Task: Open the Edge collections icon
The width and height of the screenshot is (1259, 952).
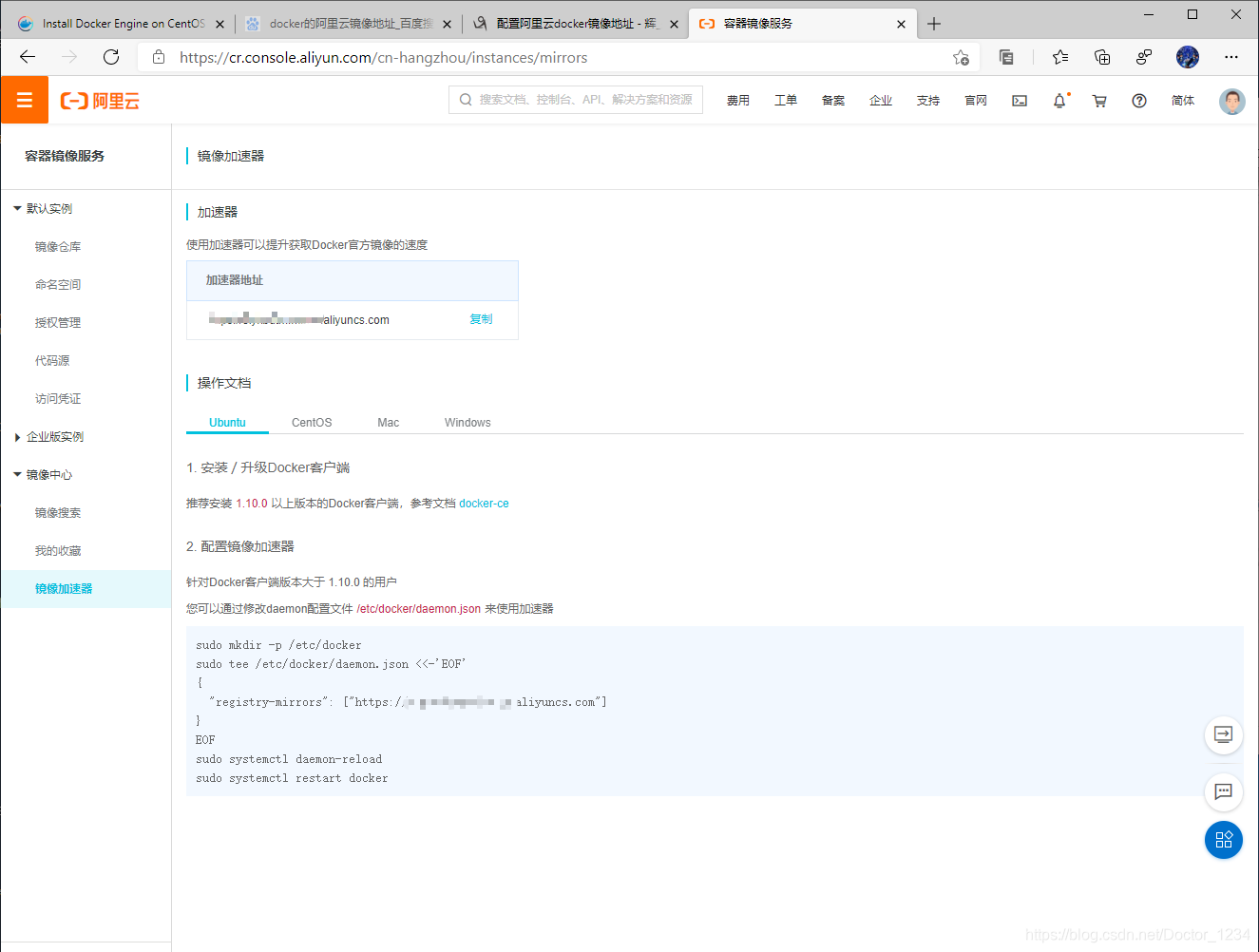Action: click(1102, 57)
